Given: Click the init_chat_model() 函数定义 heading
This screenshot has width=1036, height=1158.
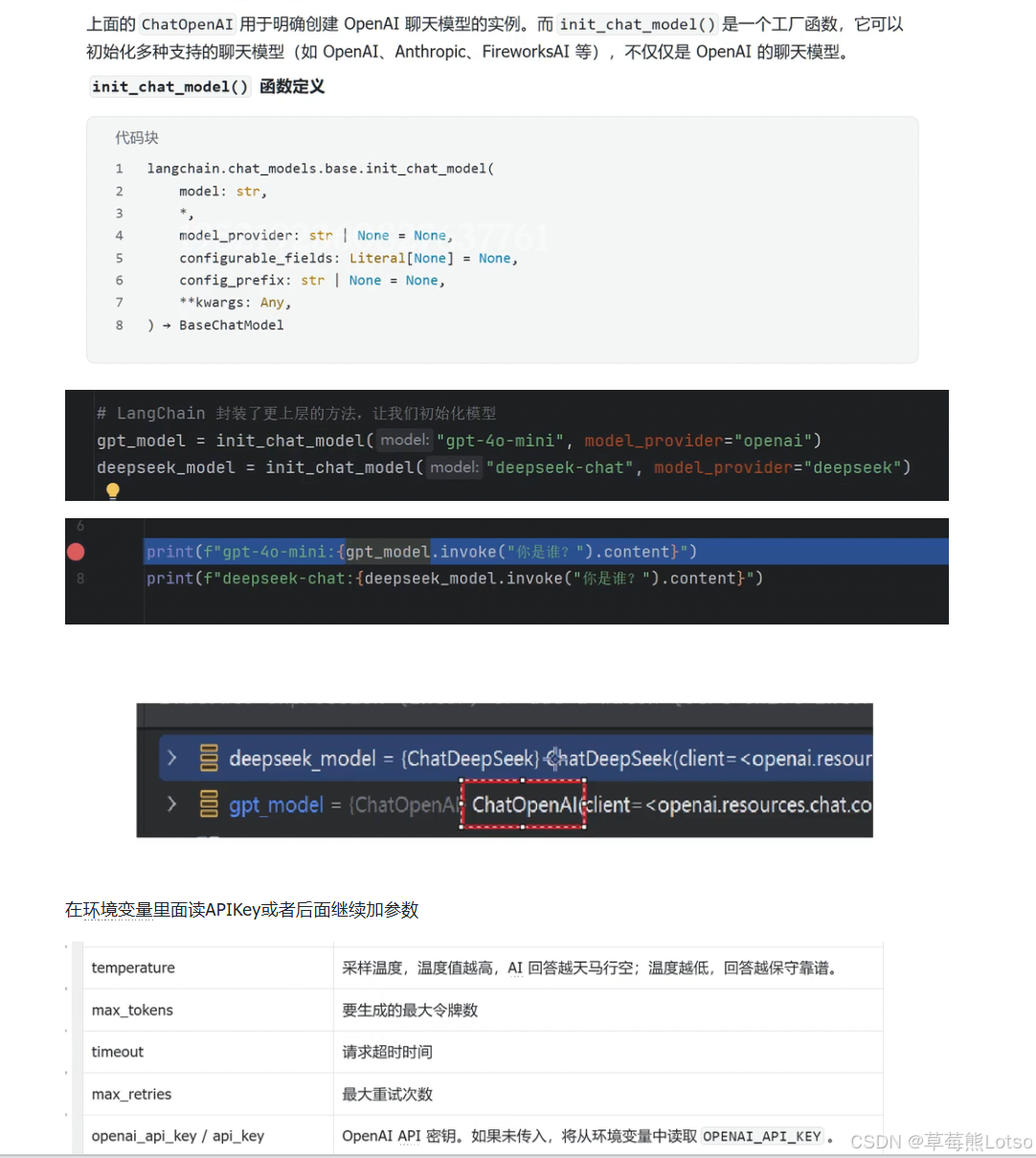Looking at the screenshot, I should [208, 86].
